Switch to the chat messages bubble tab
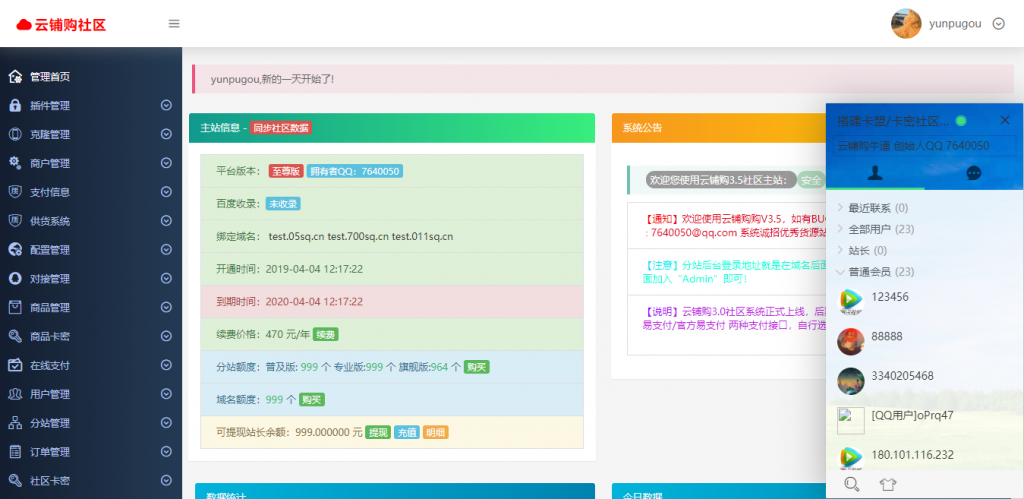Viewport: 1024px width, 499px height. [x=973, y=173]
